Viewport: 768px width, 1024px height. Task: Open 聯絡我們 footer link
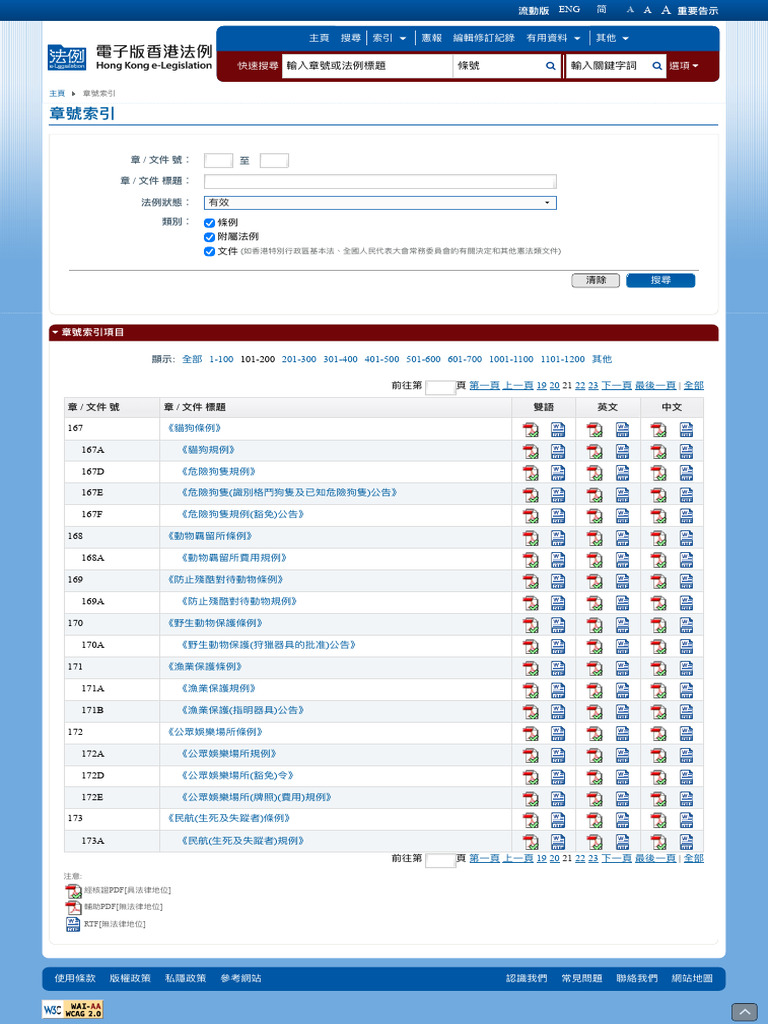point(637,978)
